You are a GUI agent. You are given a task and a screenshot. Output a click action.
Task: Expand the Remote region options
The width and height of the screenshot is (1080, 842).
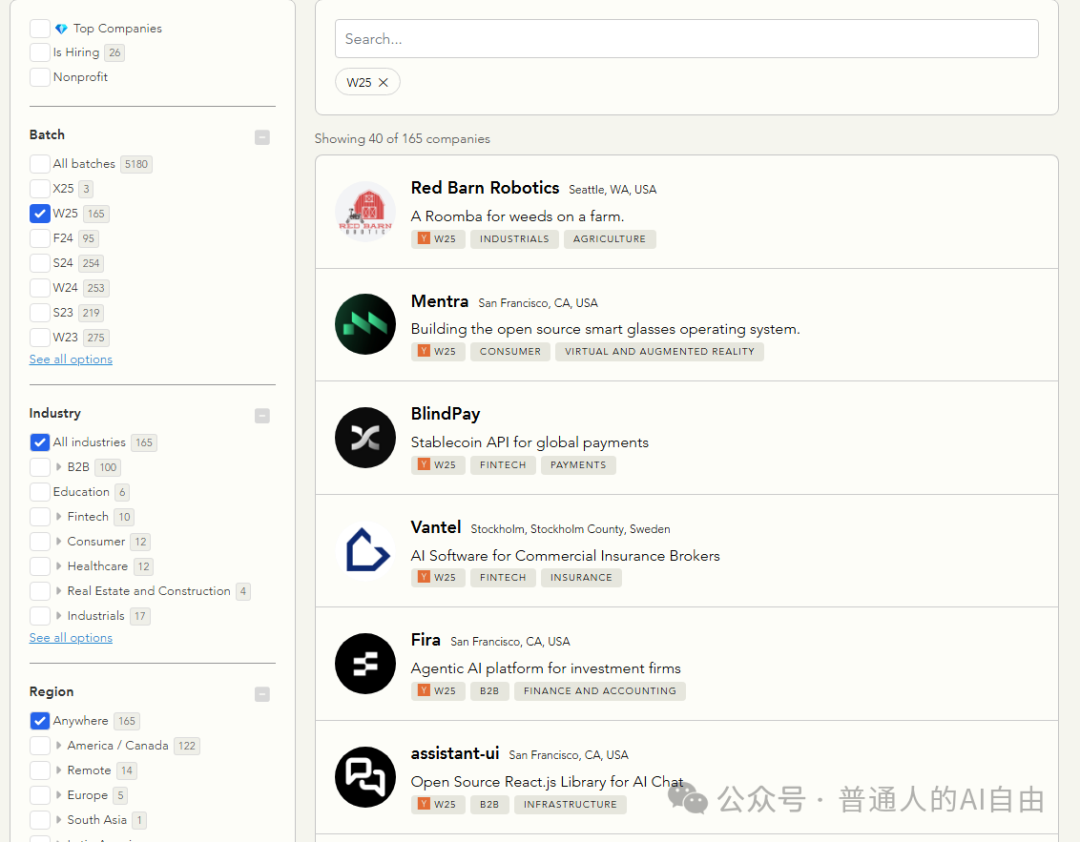(59, 770)
